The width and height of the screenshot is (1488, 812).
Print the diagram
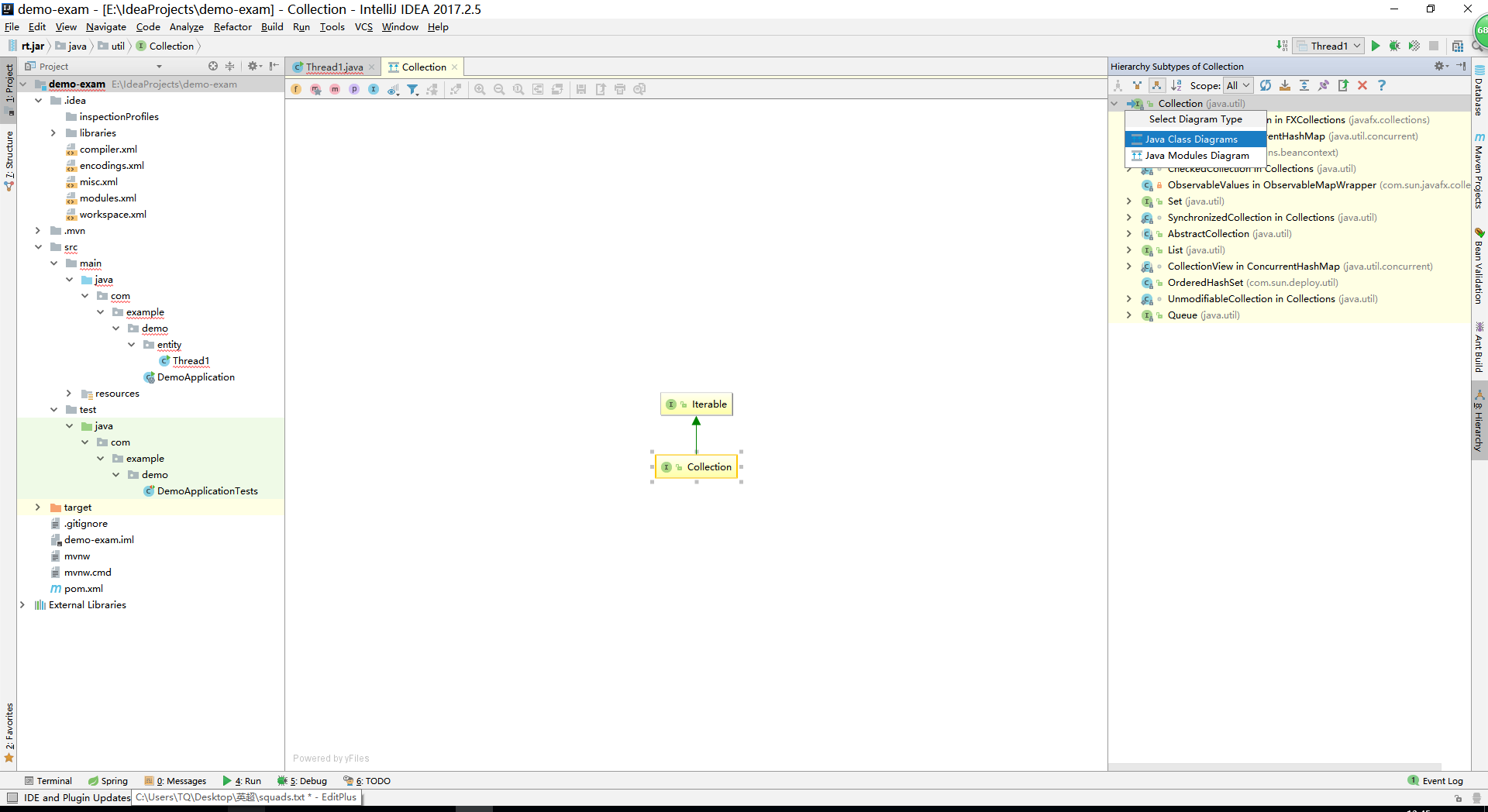pyautogui.click(x=620, y=89)
